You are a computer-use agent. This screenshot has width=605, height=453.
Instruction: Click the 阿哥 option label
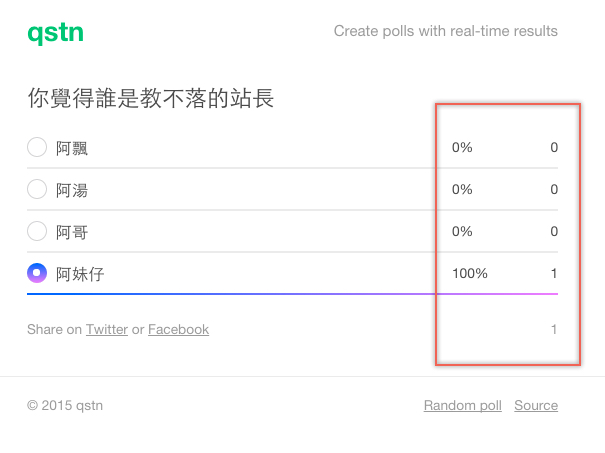[x=72, y=232]
